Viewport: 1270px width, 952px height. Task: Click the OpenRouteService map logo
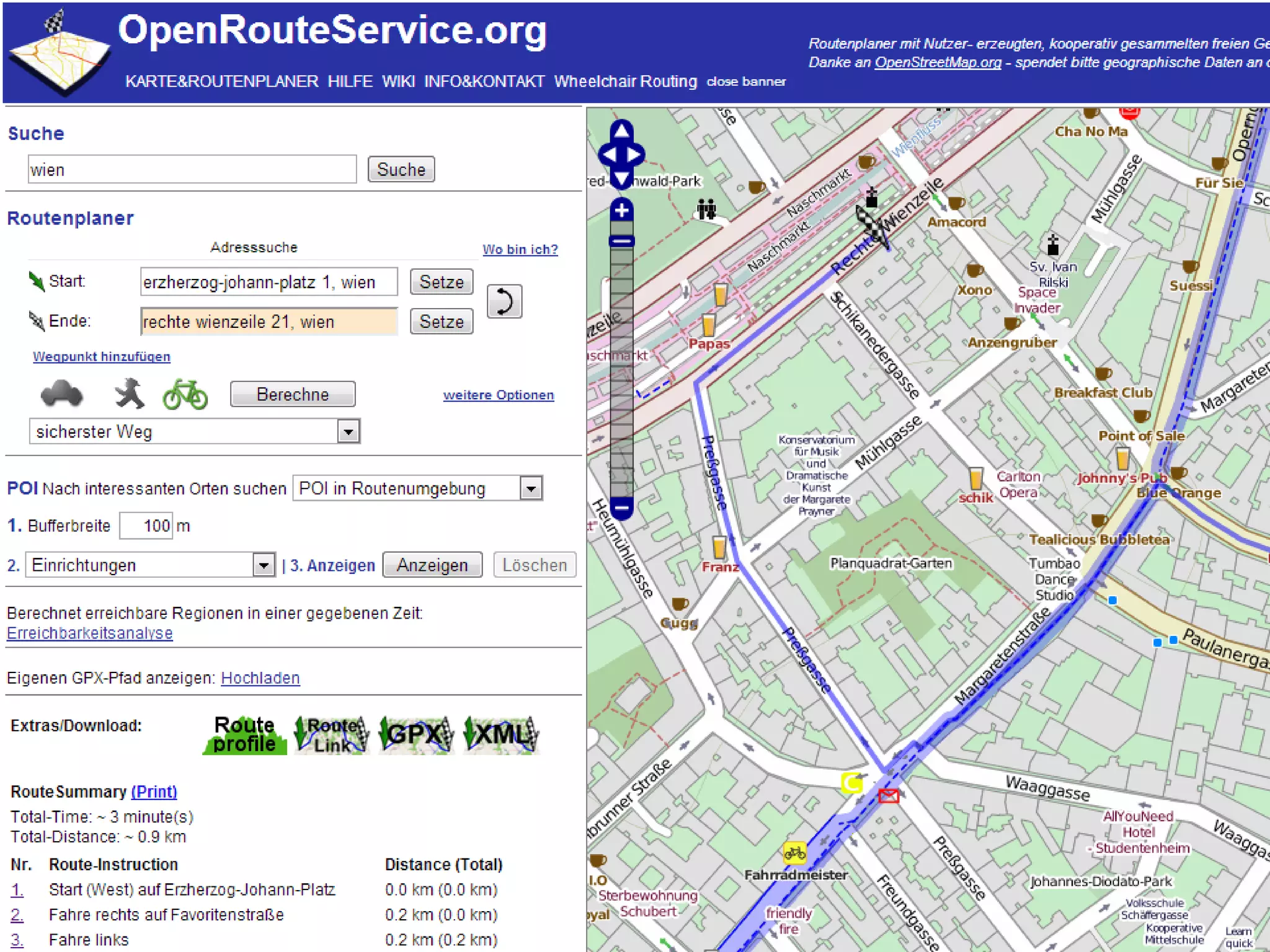tap(59, 53)
